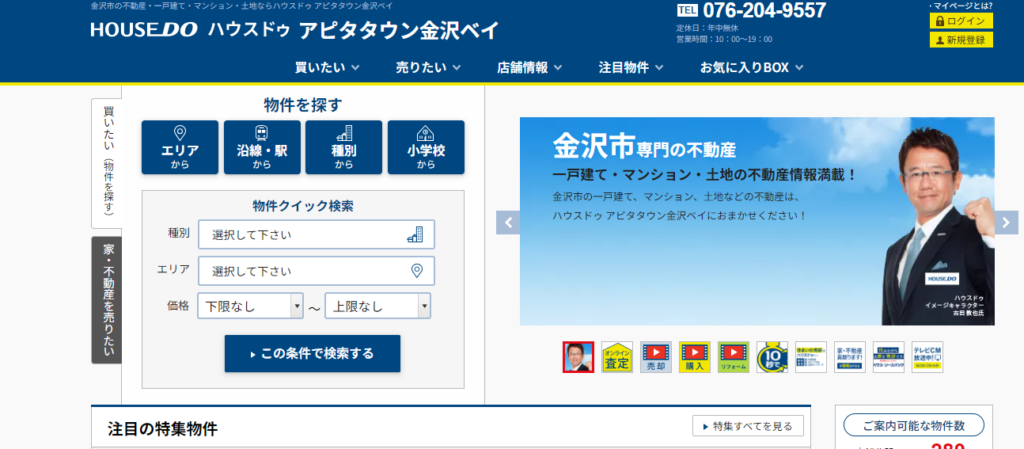Click the ログイン button
Viewport: 1024px width, 449px height.
click(x=961, y=21)
